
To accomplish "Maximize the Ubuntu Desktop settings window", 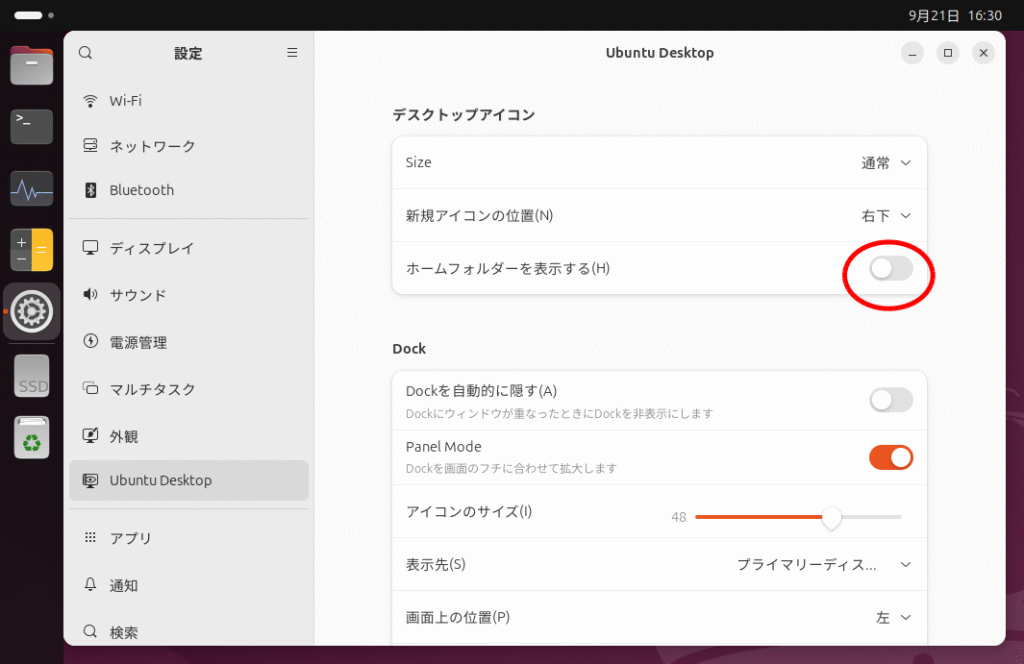I will tap(948, 53).
